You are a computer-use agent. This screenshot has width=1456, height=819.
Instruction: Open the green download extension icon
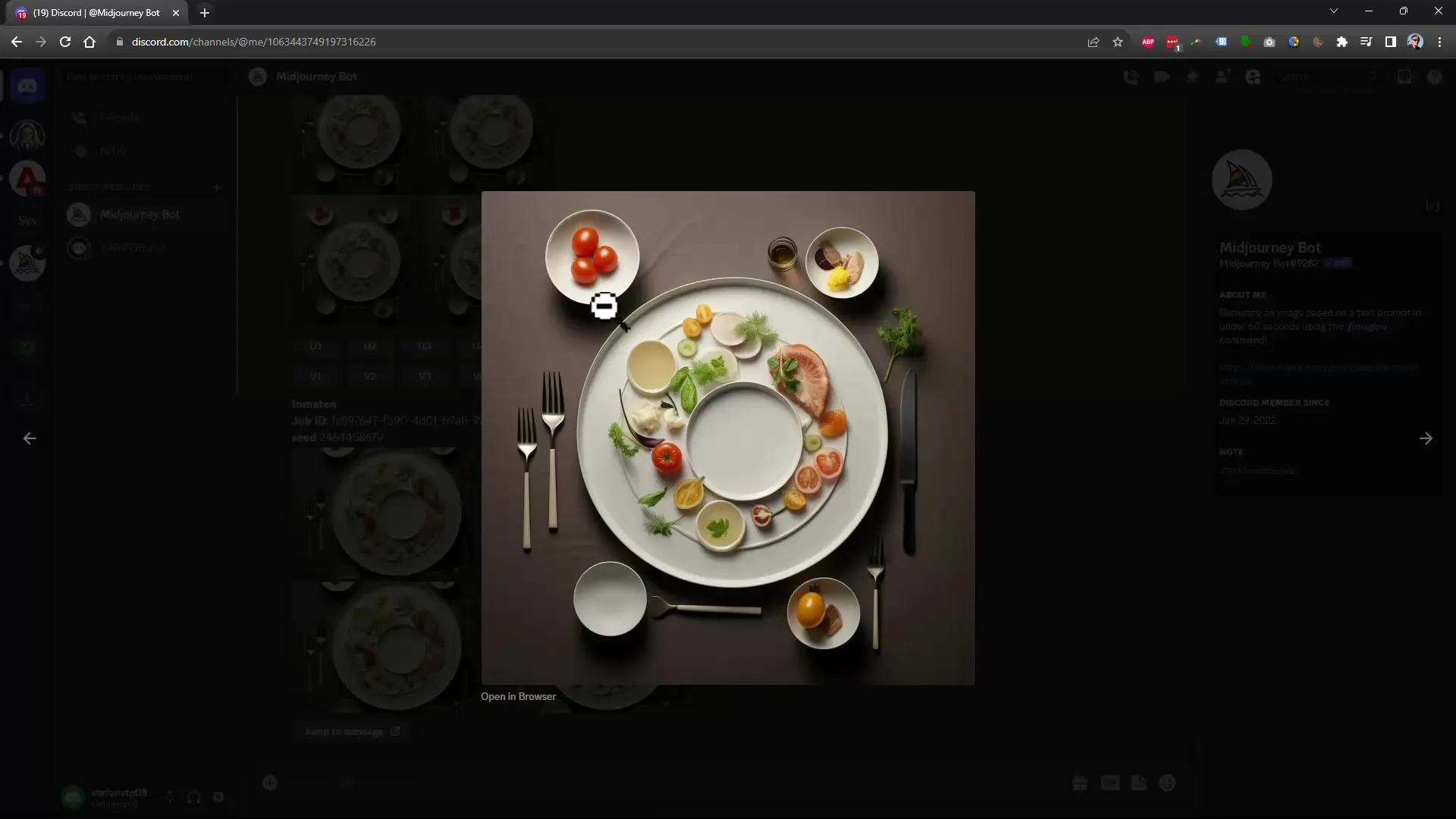point(1245,42)
